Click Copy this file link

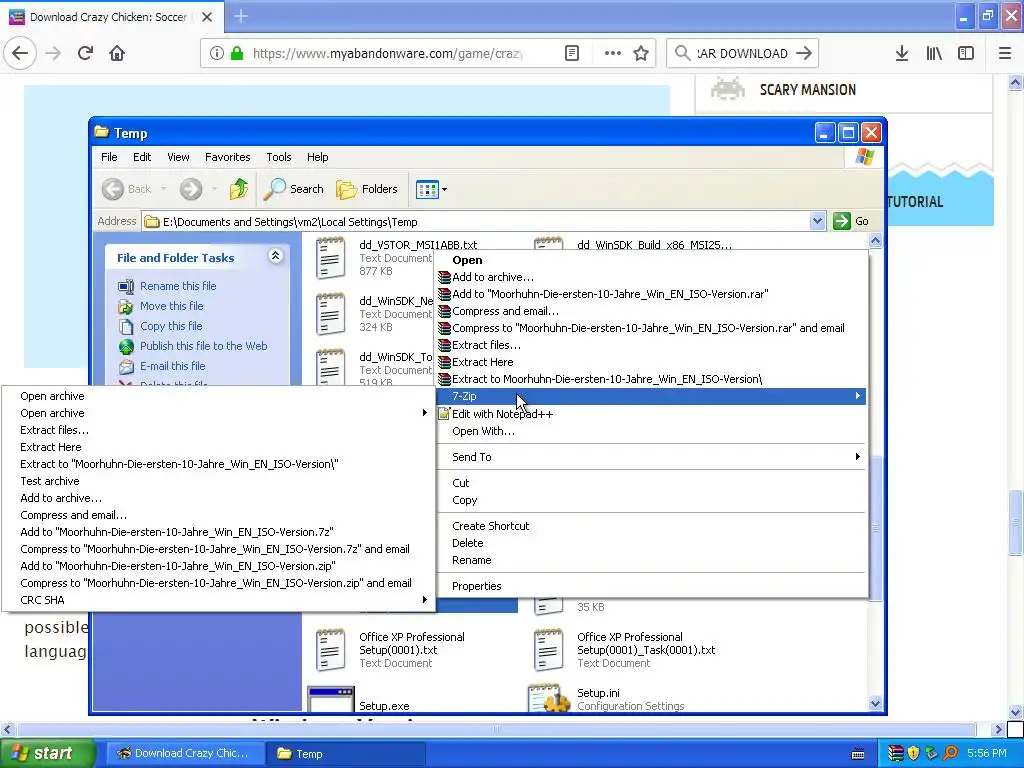pyautogui.click(x=171, y=326)
